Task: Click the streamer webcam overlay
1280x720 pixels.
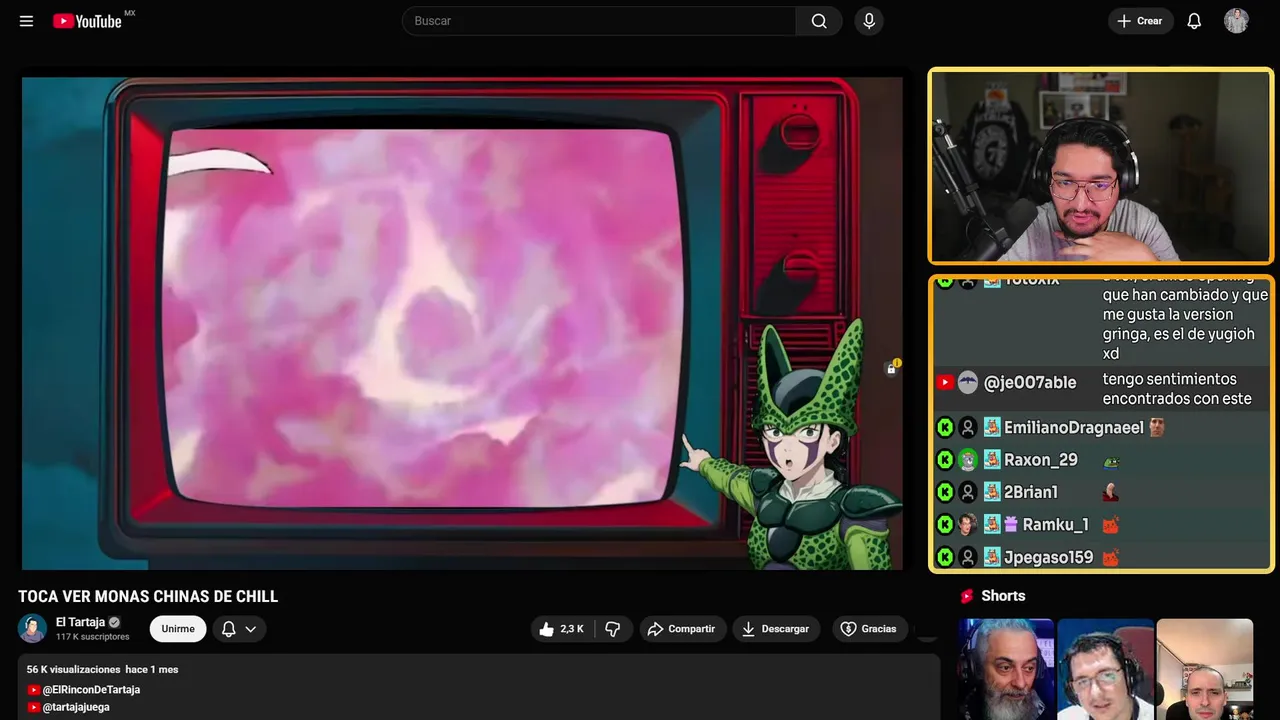Action: tap(1100, 166)
